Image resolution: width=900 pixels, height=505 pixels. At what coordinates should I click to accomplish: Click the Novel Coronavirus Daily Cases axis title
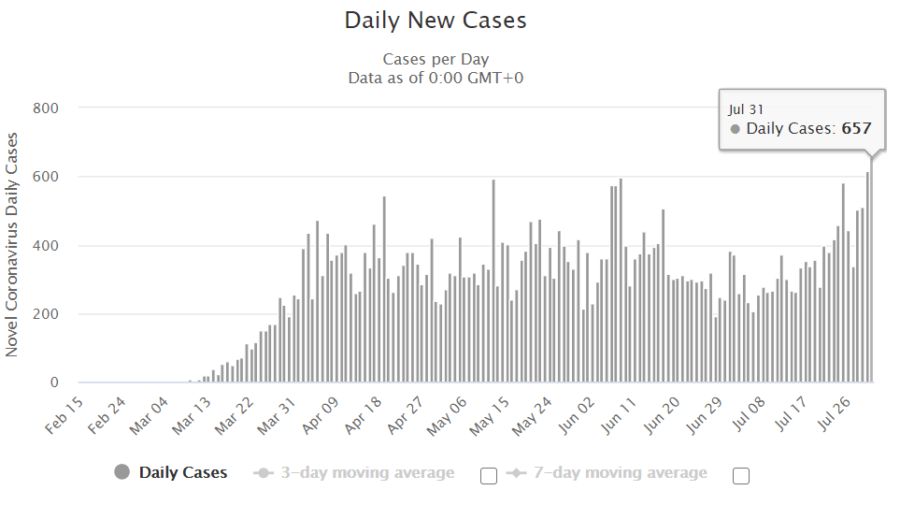click(x=13, y=245)
